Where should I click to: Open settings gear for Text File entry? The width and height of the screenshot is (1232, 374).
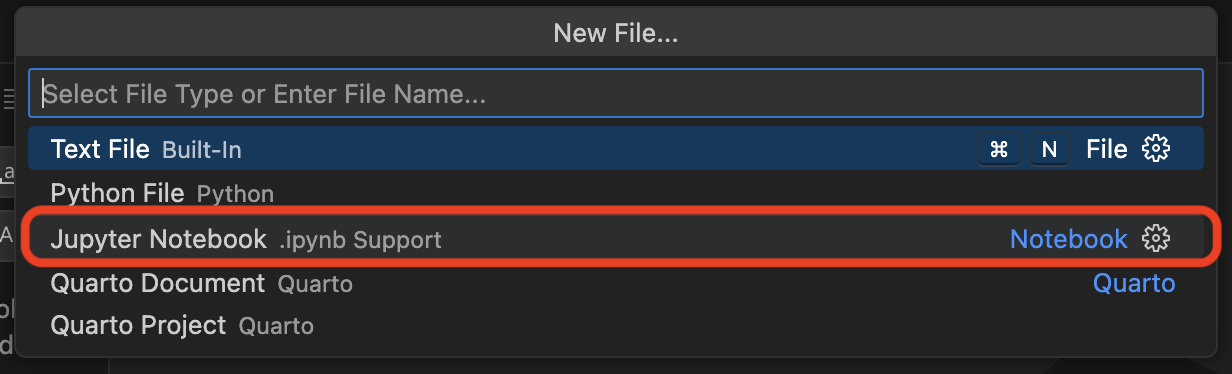[1156, 149]
